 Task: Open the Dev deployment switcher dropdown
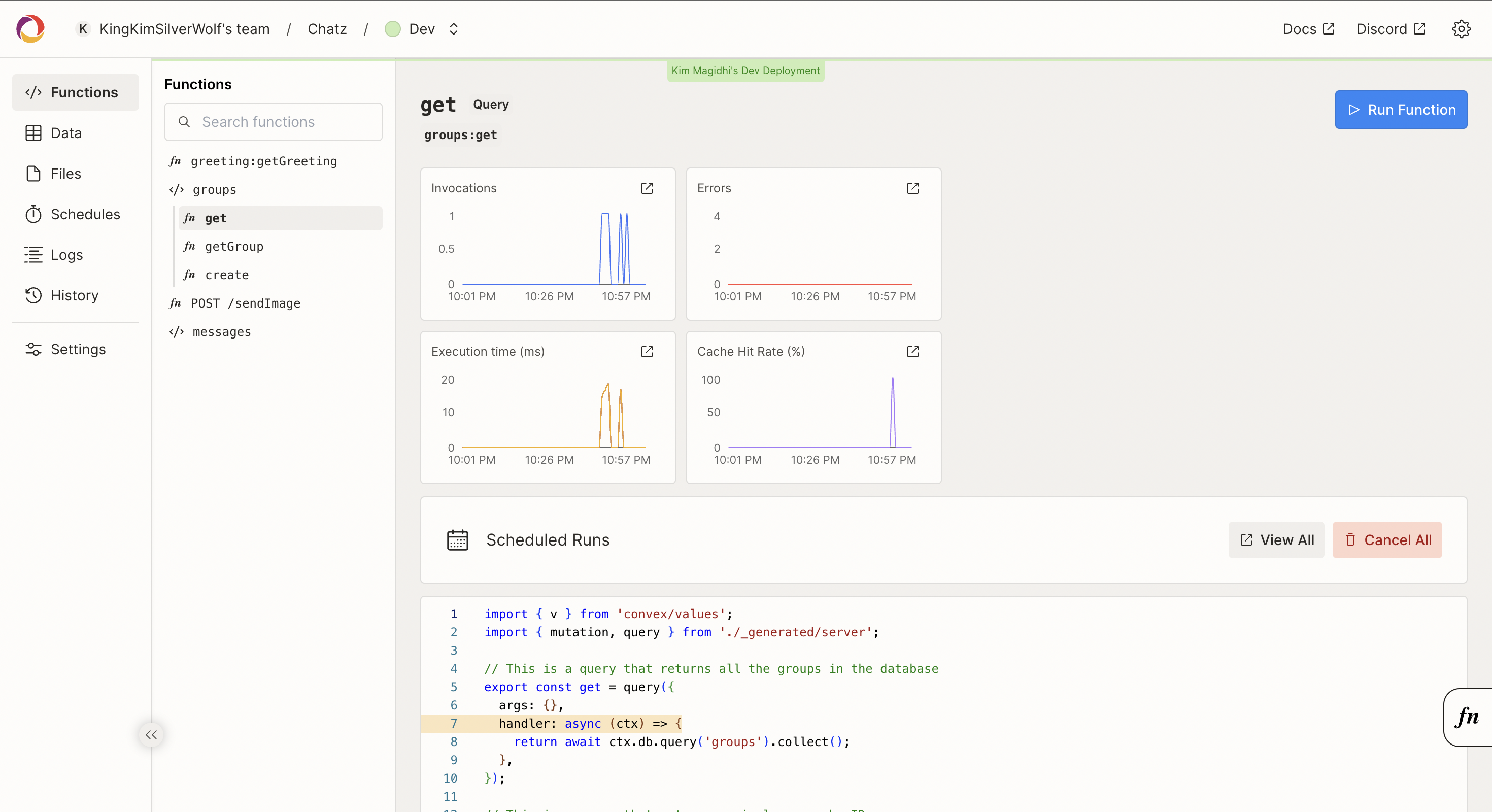pos(454,29)
